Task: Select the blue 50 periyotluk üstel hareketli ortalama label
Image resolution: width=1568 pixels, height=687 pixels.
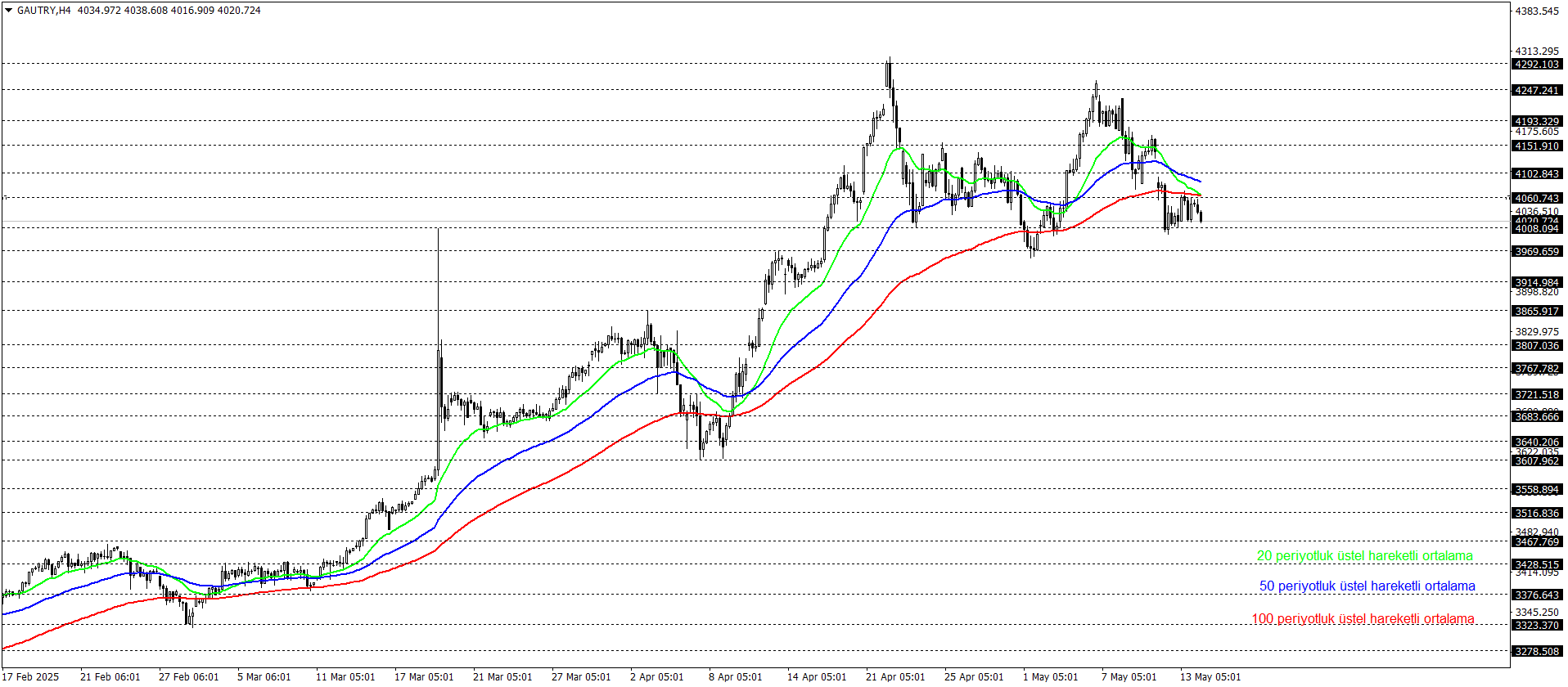Action: 1367,586
